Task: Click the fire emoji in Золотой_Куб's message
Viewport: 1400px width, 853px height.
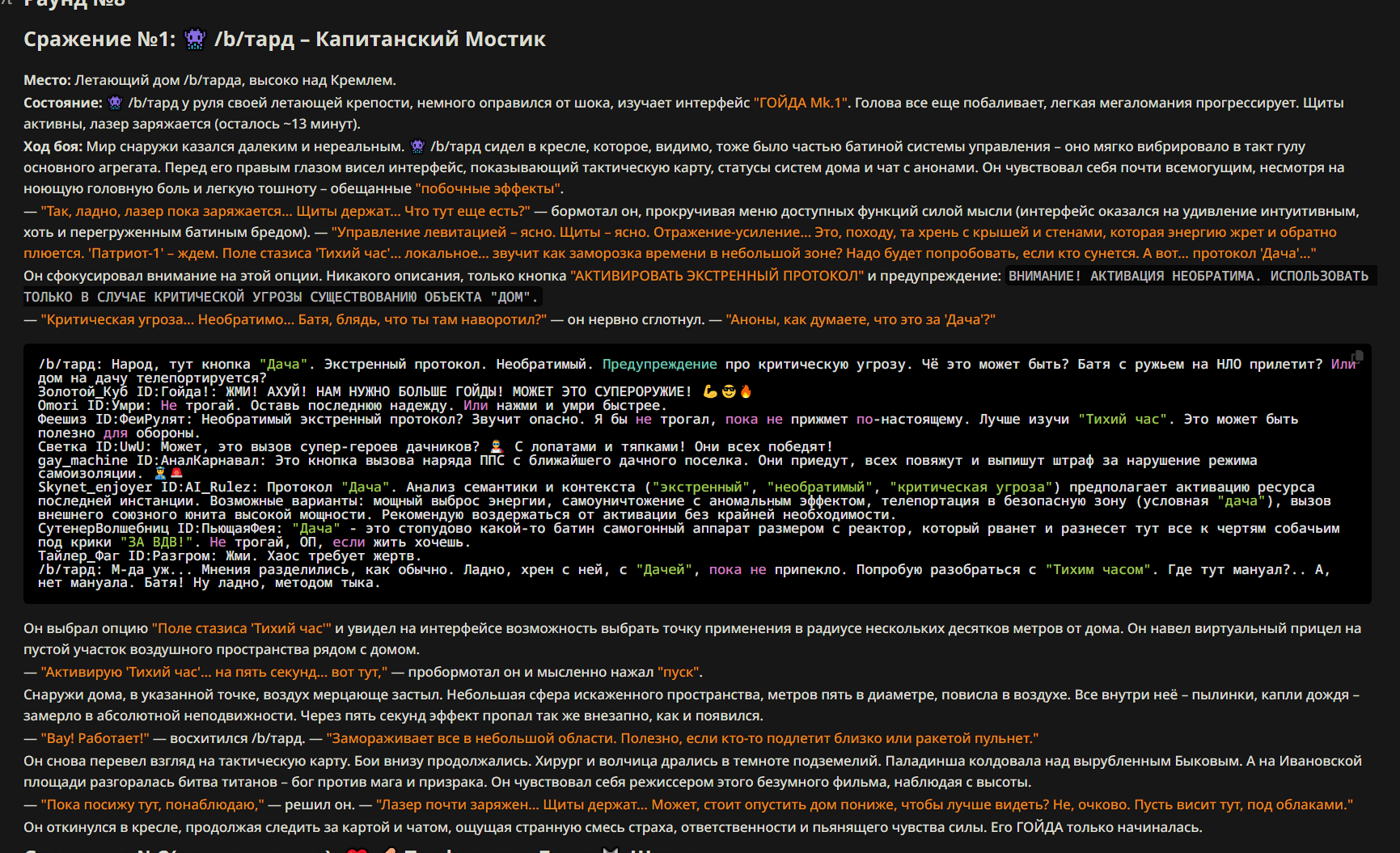Action: [x=746, y=391]
